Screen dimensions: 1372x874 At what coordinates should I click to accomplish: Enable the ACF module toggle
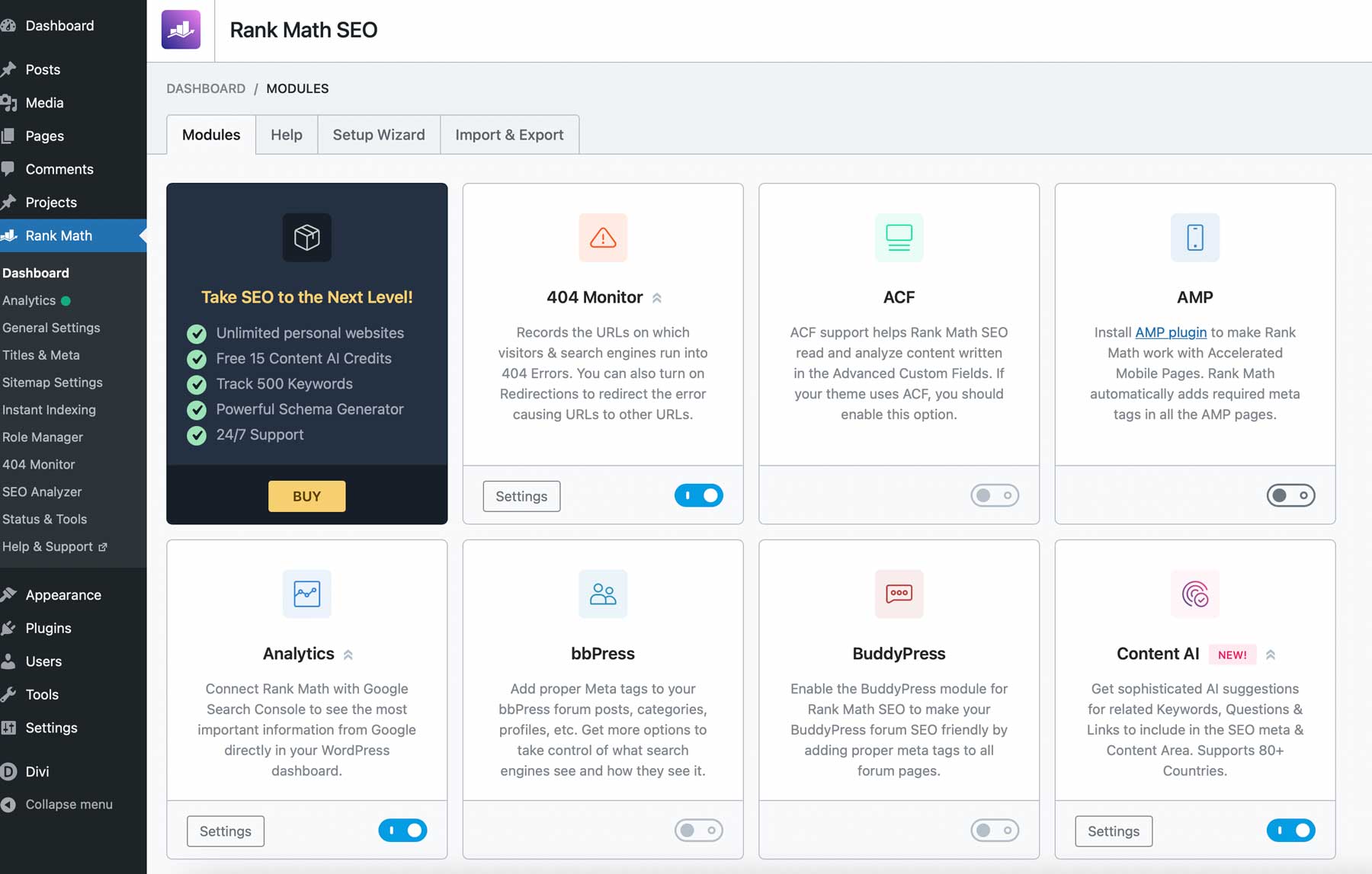tap(995, 495)
